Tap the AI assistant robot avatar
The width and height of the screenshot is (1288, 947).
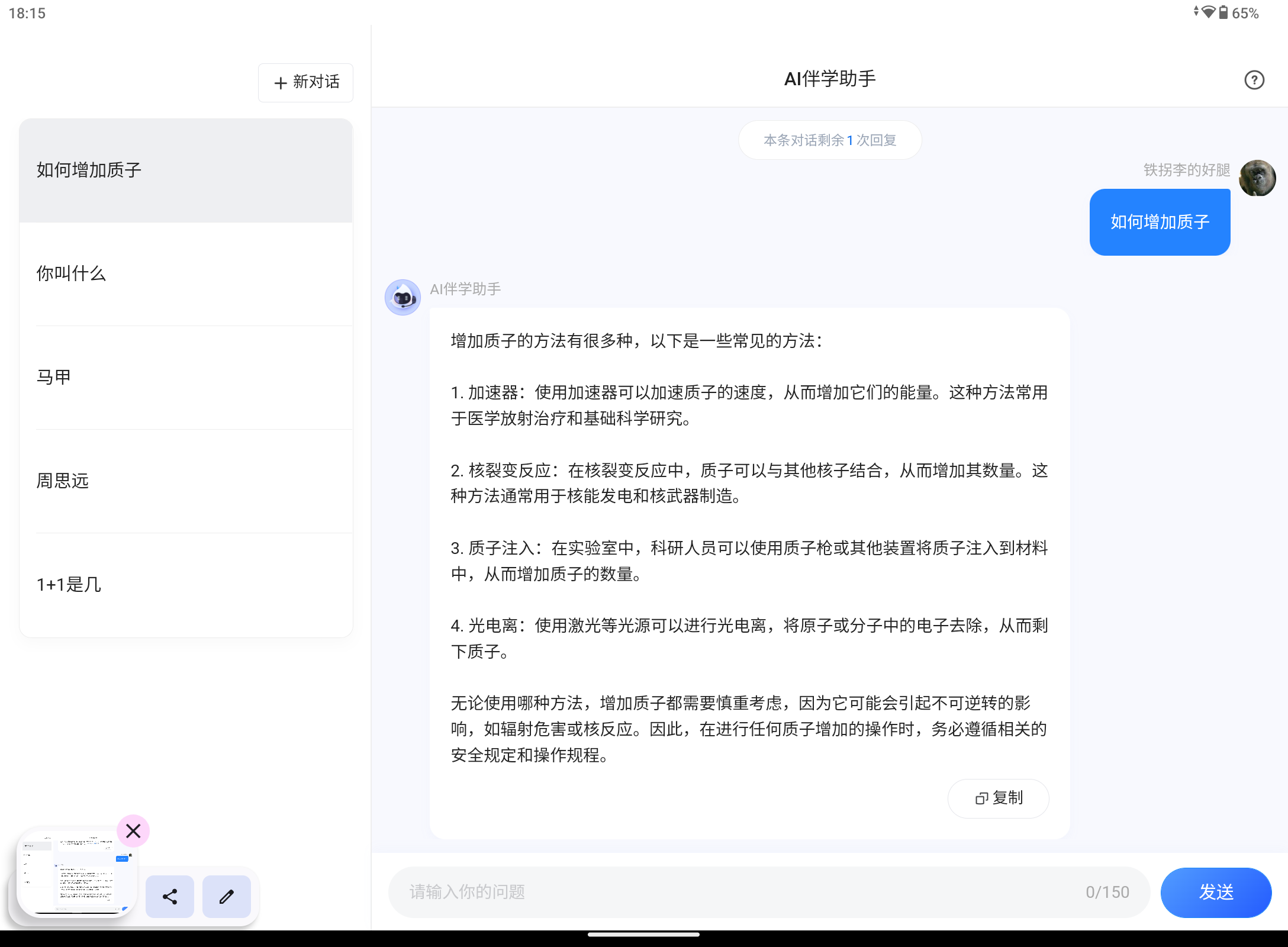click(402, 297)
